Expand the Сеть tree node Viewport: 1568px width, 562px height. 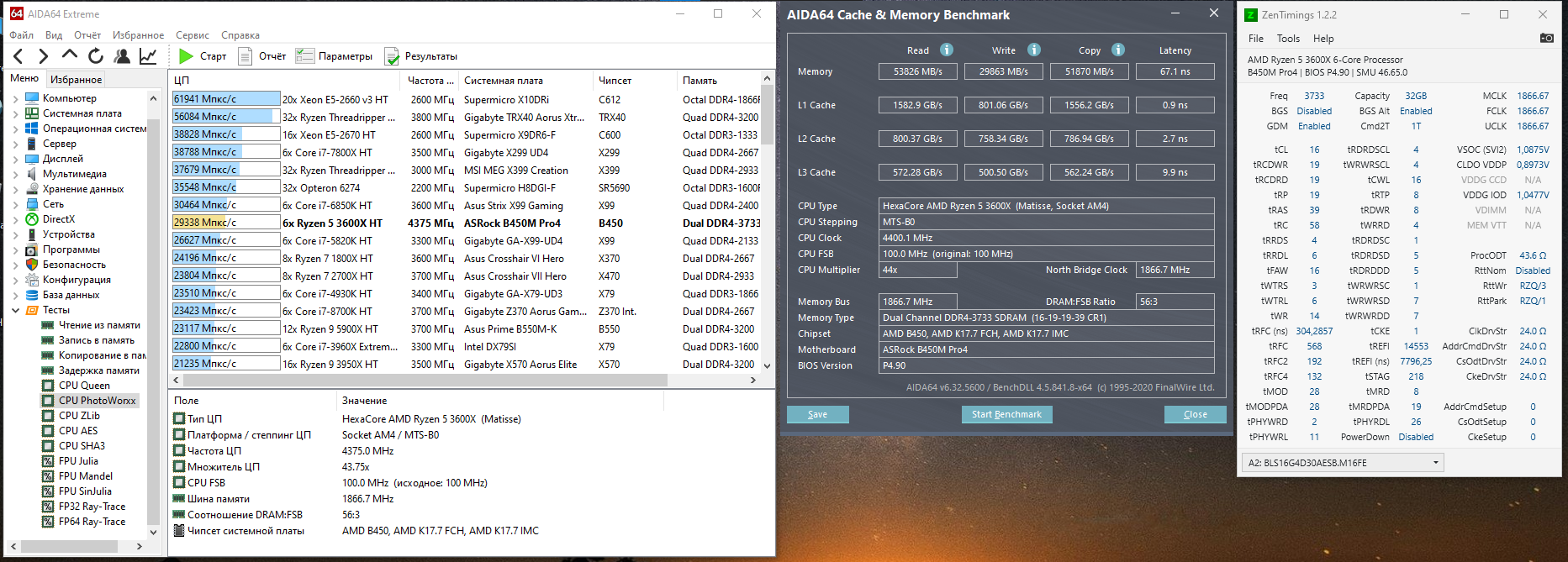point(15,204)
